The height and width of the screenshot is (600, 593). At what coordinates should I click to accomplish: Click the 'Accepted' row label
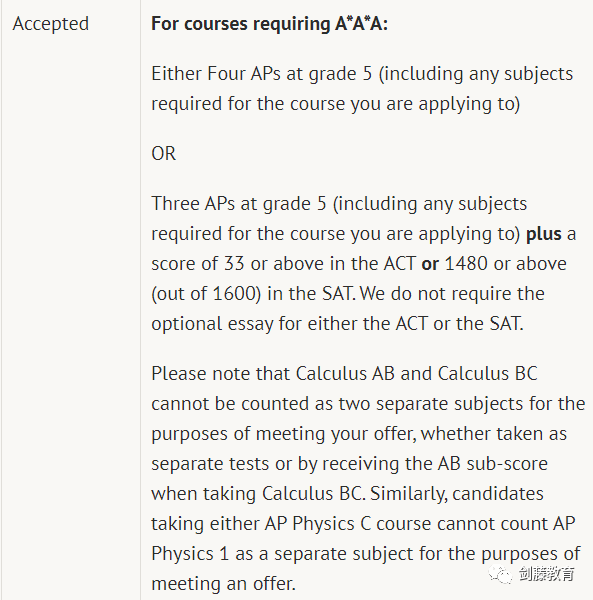click(x=51, y=24)
